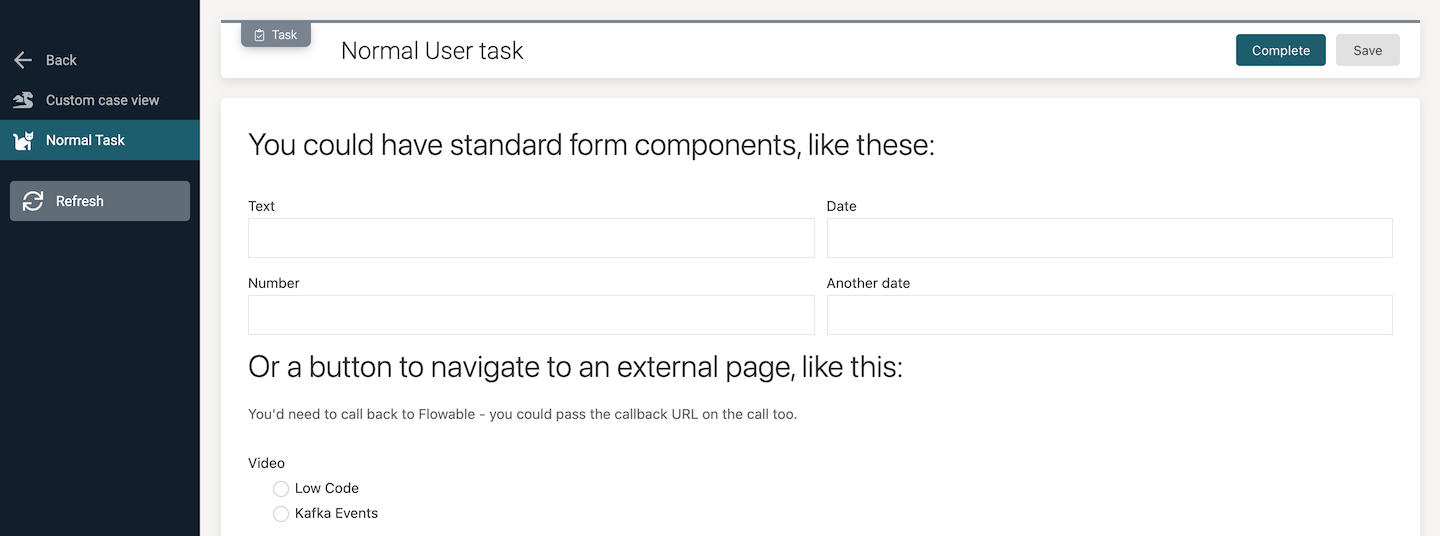Click the Custom case view icon
Image resolution: width=1440 pixels, height=536 pixels.
pos(23,100)
